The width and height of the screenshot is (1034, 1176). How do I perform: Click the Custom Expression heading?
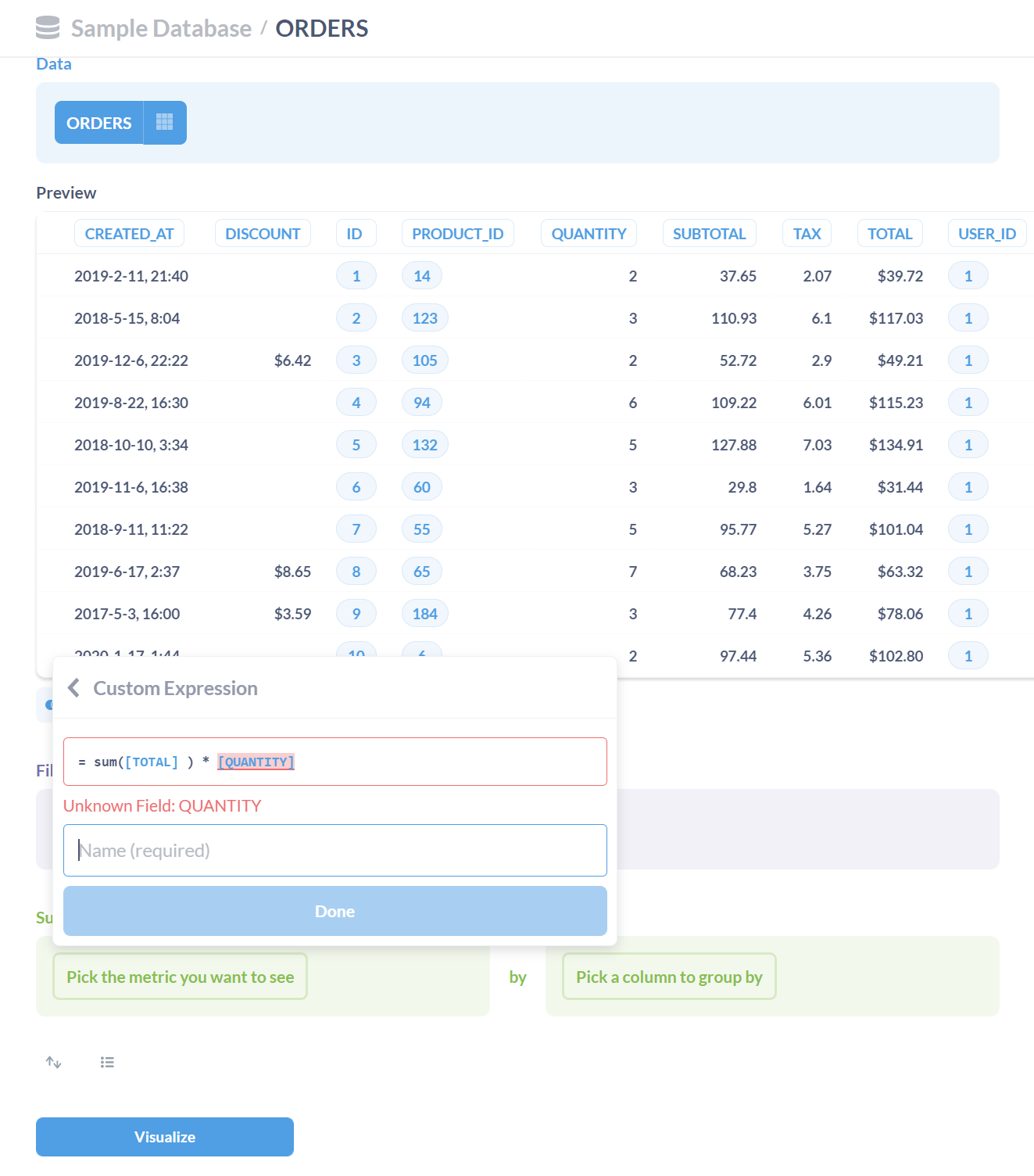[x=175, y=688]
